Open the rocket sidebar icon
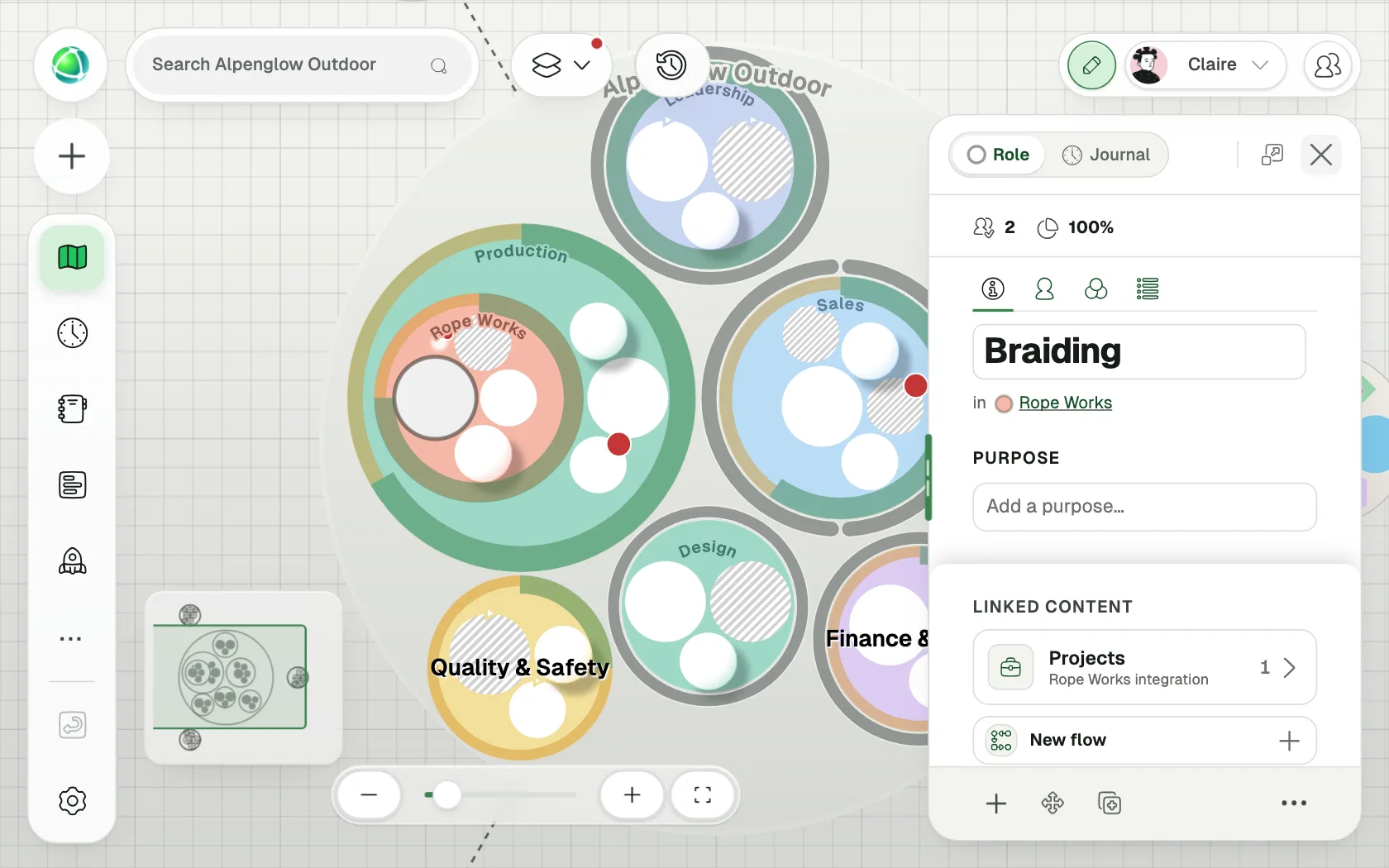Viewport: 1389px width, 868px height. [72, 561]
